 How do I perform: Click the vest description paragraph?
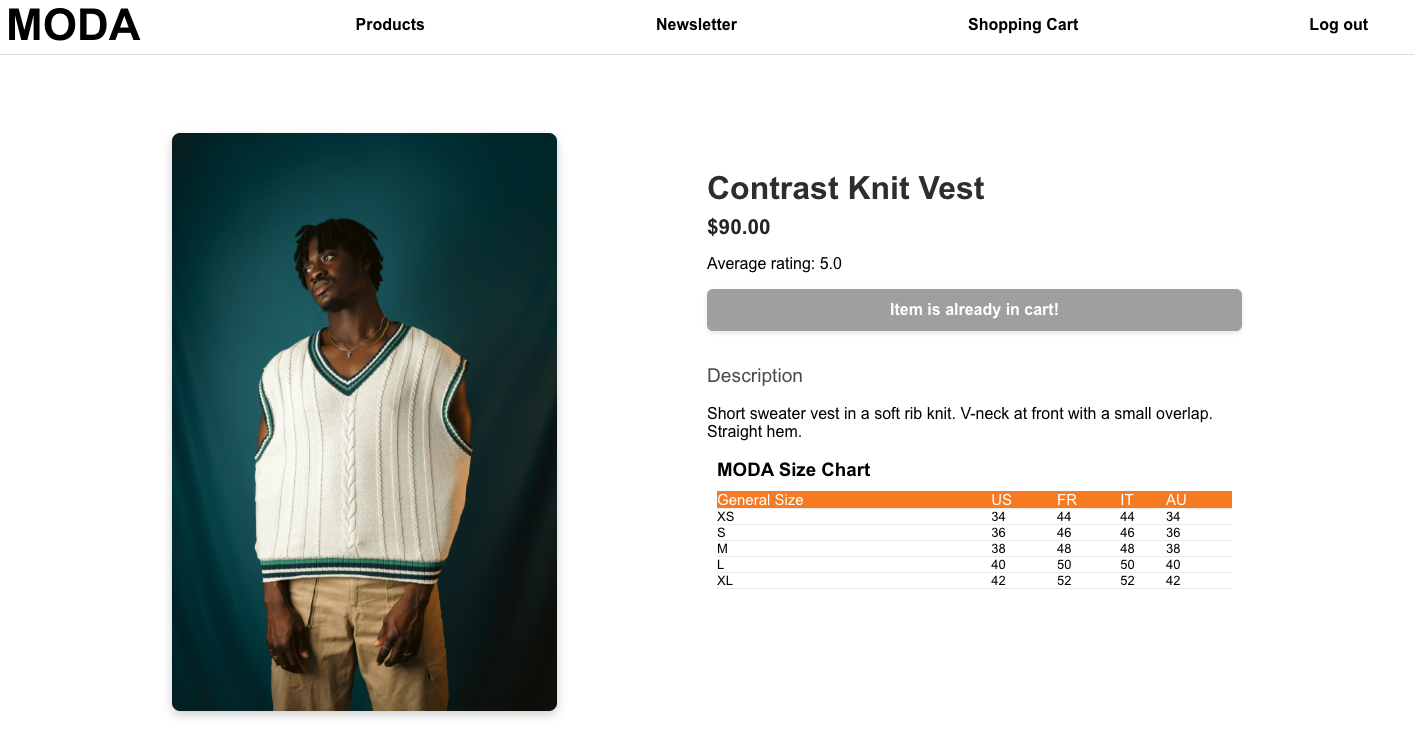pyautogui.click(x=959, y=422)
